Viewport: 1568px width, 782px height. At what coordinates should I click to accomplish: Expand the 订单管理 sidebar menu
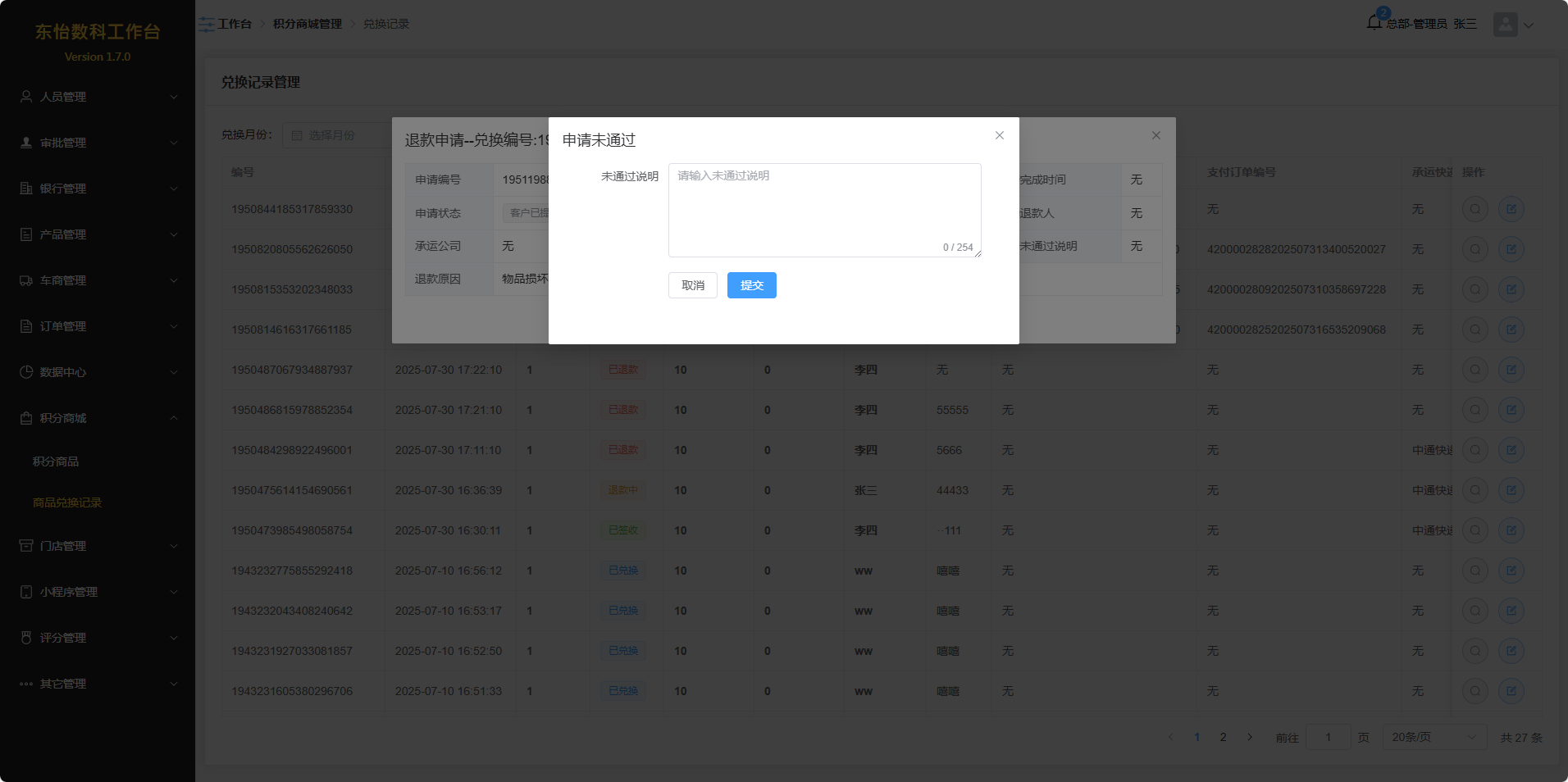point(98,326)
